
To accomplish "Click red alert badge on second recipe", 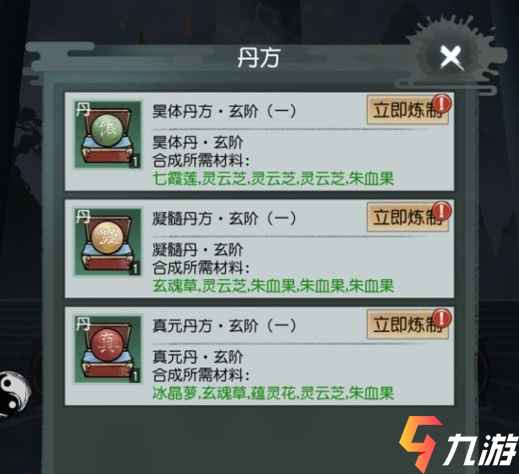I will coord(442,211).
